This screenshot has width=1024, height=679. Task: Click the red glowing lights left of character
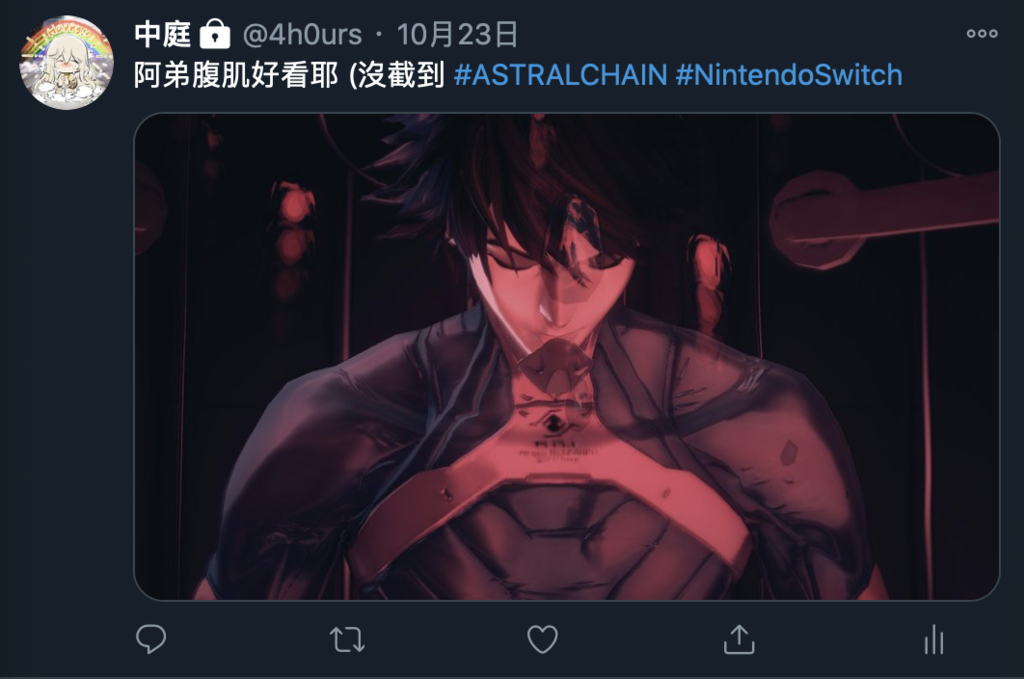click(293, 235)
